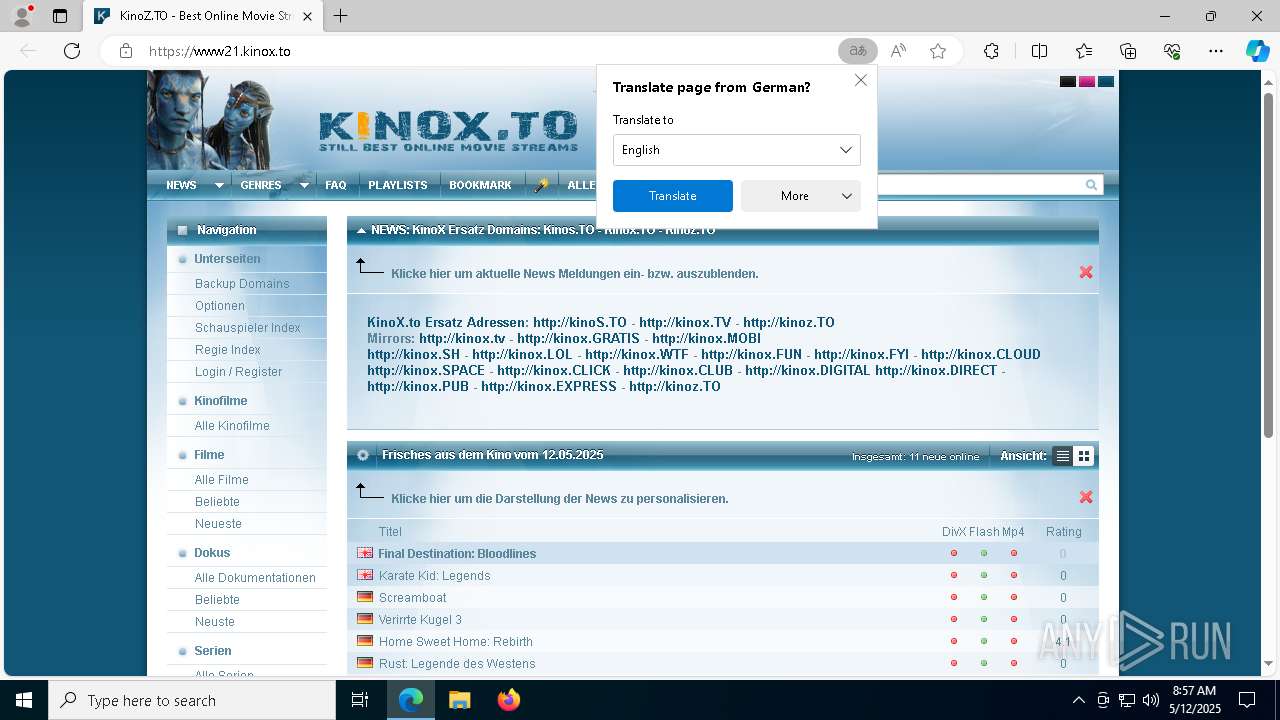This screenshot has height=720, width=1280.
Task: Open File Explorer from taskbar
Action: click(x=459, y=700)
